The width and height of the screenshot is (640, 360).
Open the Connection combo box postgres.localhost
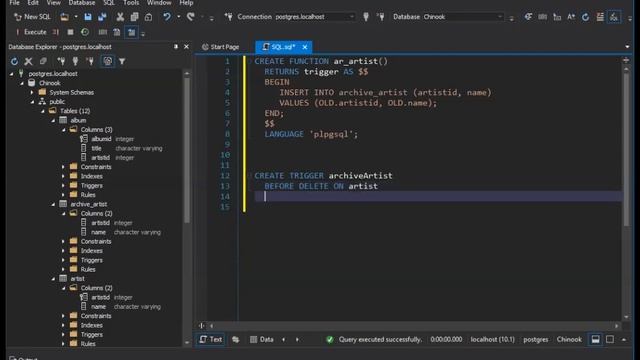[314, 17]
